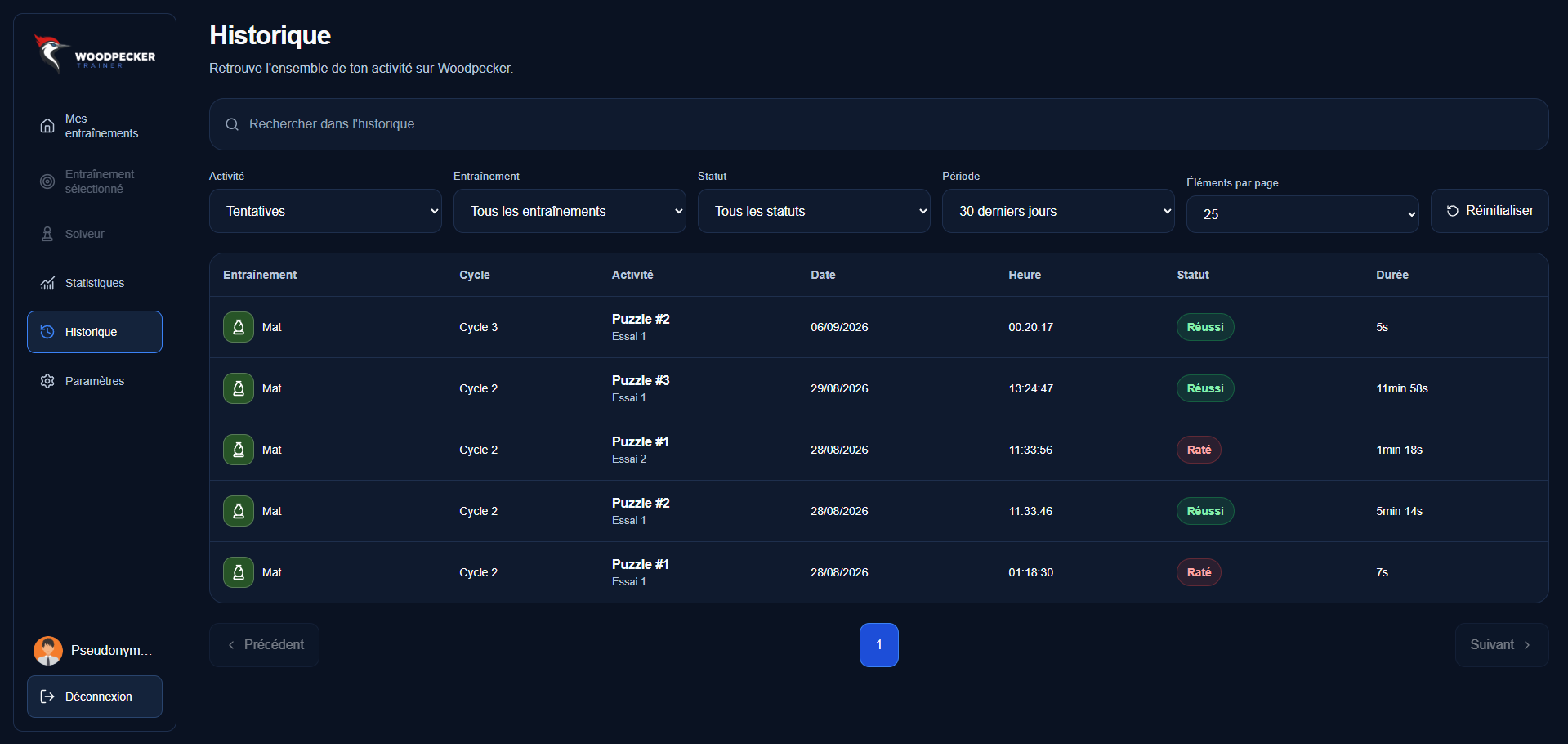Focus the Rechercher dans l'historique search field
The width and height of the screenshot is (1568, 744).
pos(879,124)
